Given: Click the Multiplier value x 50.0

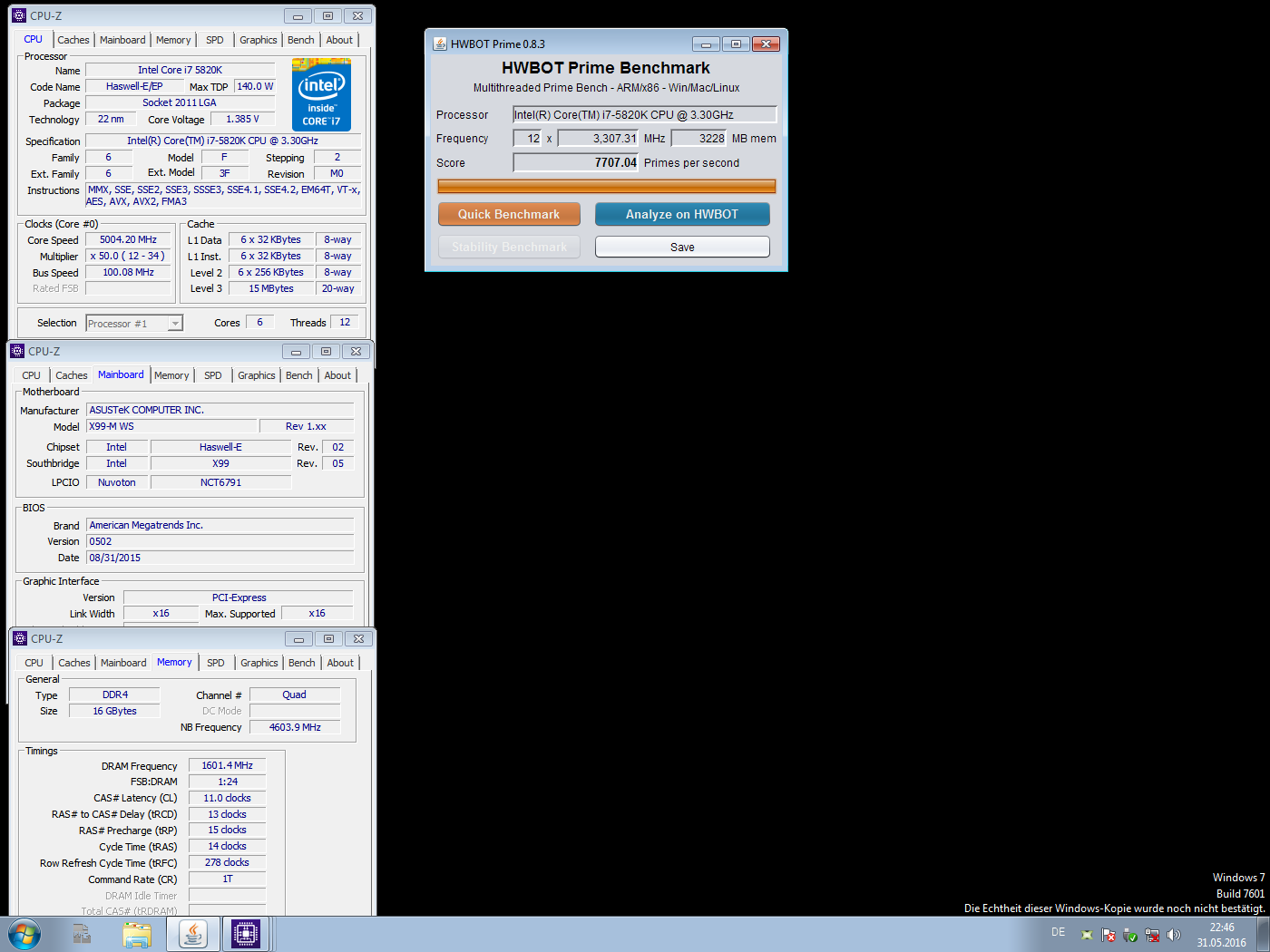Looking at the screenshot, I should [128, 256].
